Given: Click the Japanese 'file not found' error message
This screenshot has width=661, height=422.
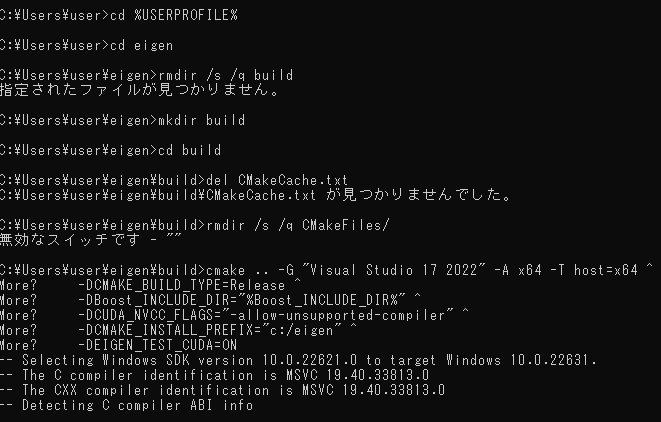Looking at the screenshot, I should pos(140,90).
